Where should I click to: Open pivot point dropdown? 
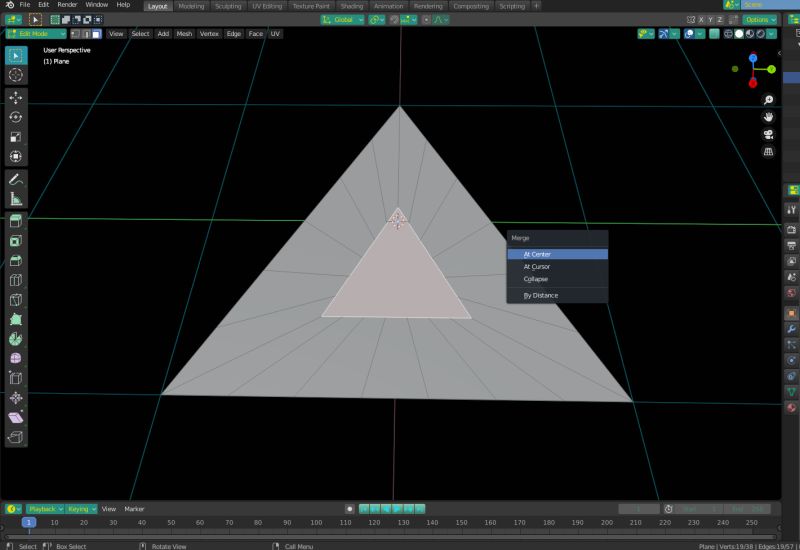(377, 20)
